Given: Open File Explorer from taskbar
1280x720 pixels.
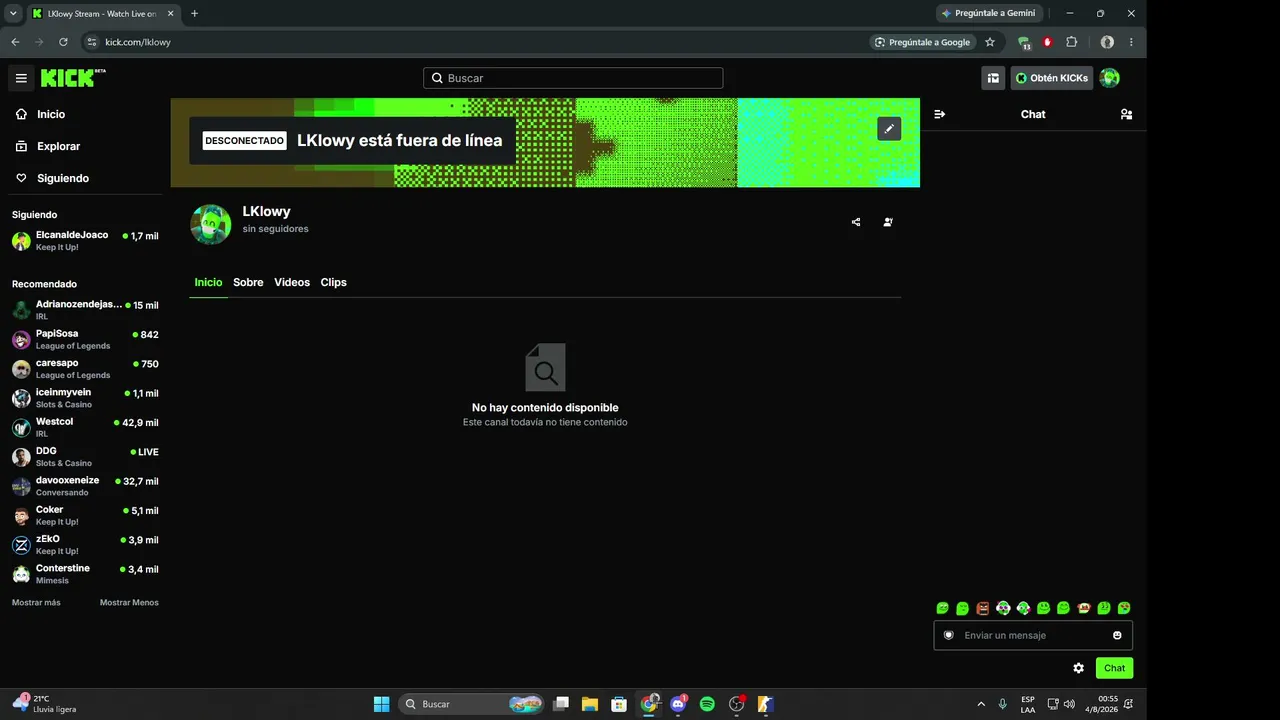Looking at the screenshot, I should click(x=590, y=704).
